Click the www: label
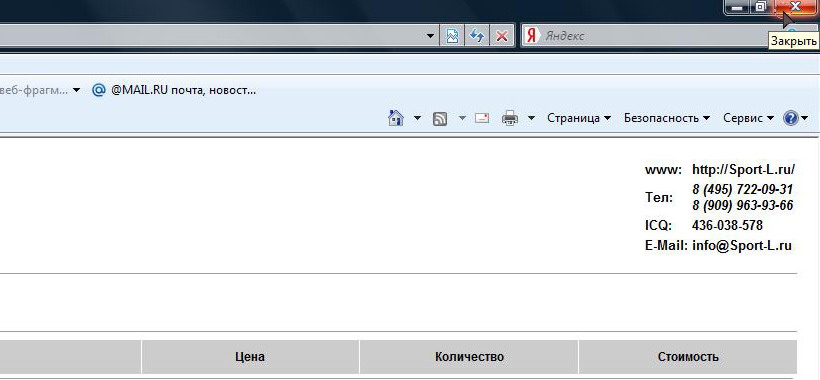This screenshot has width=820, height=380. coord(663,170)
